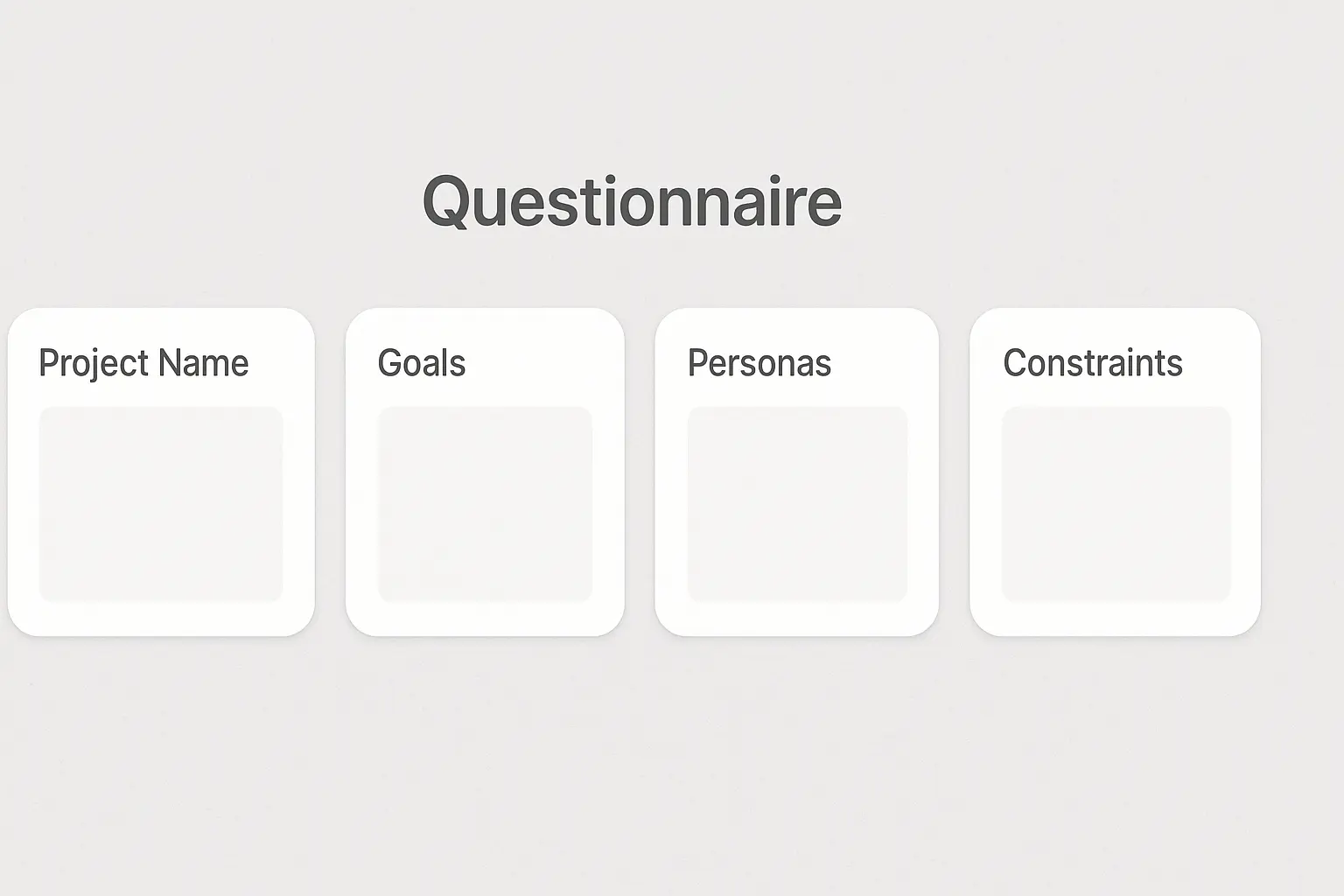1344x896 pixels.
Task: Focus the Goals text area
Action: (x=485, y=504)
